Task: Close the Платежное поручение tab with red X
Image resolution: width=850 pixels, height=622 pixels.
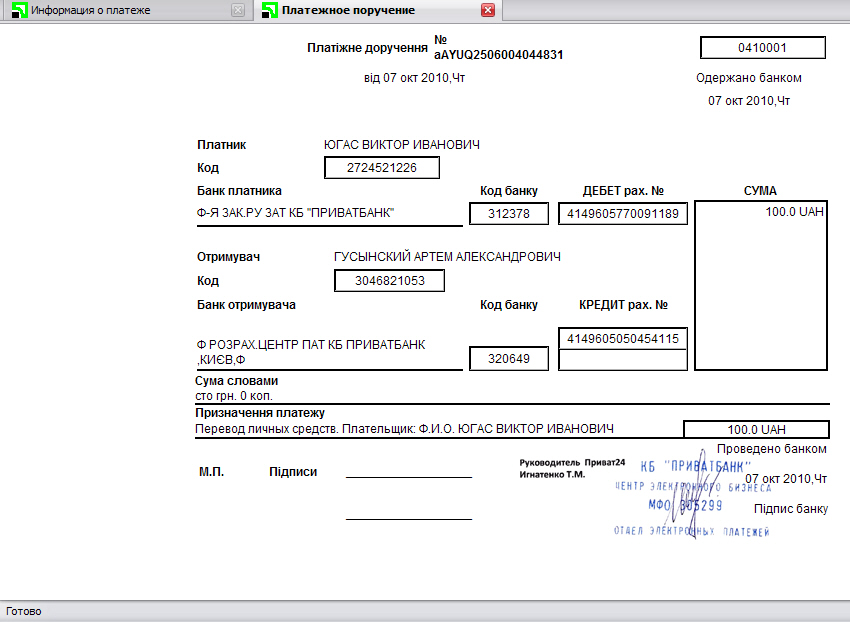Action: point(488,10)
